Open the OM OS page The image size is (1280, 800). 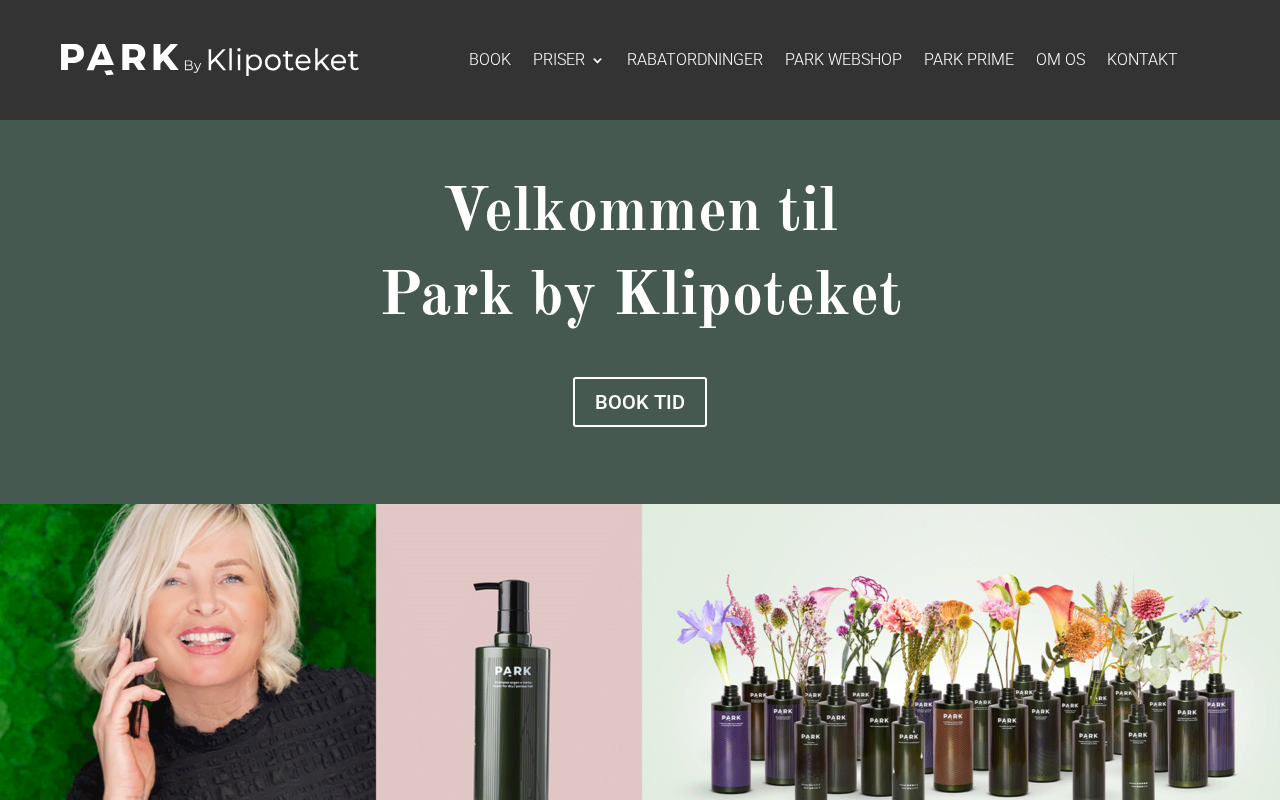1060,60
